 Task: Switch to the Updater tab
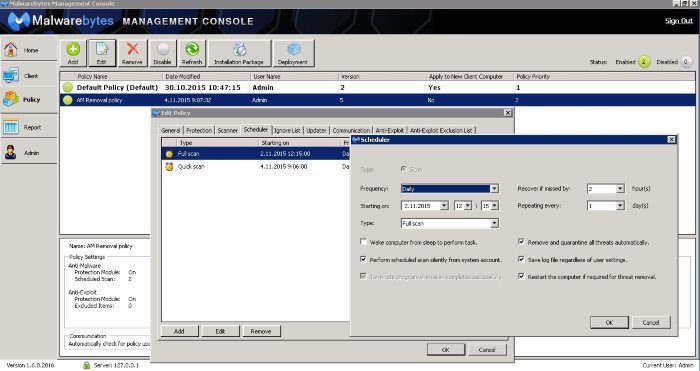pyautogui.click(x=317, y=130)
